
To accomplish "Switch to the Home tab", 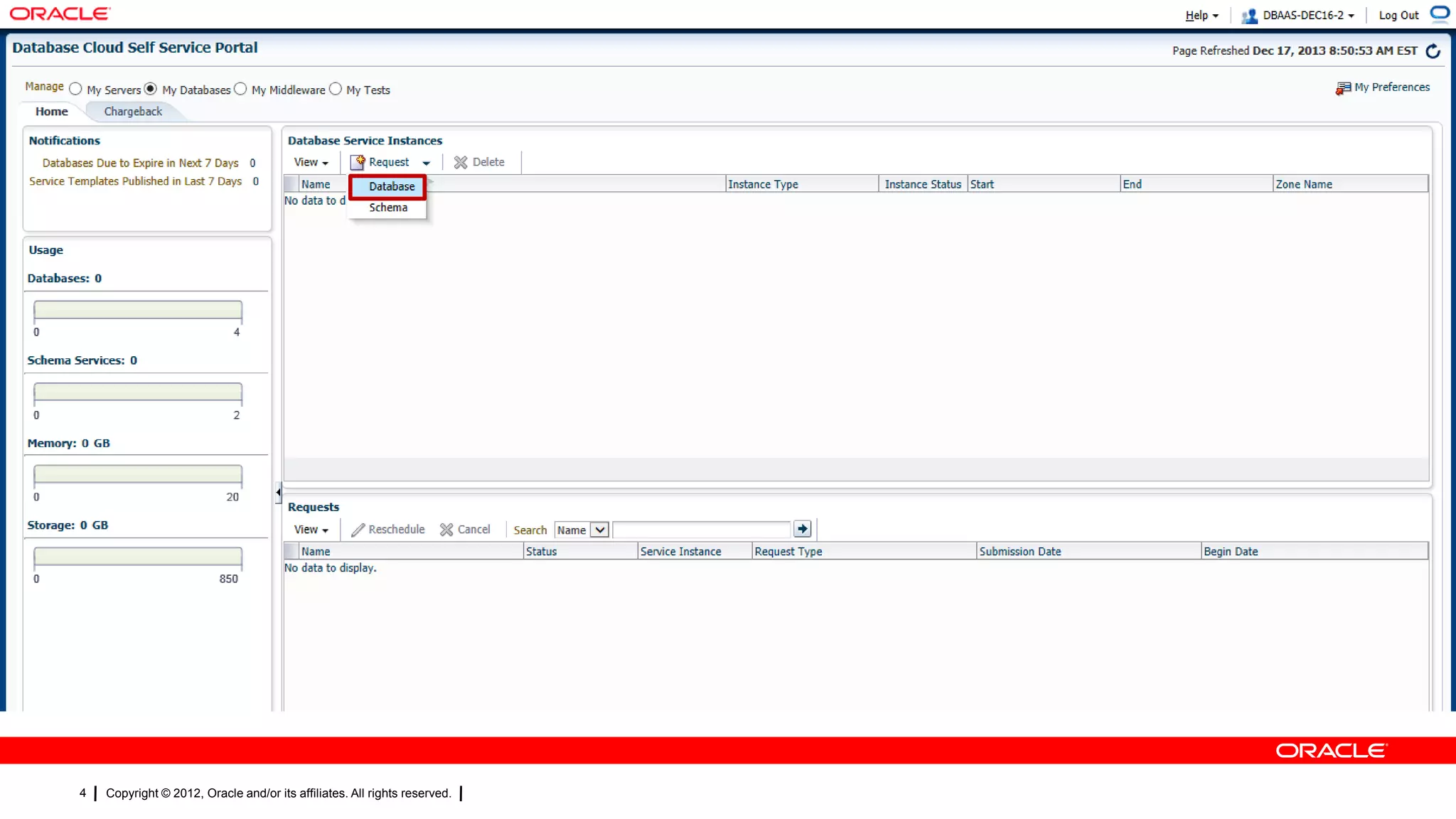I will tap(52, 112).
